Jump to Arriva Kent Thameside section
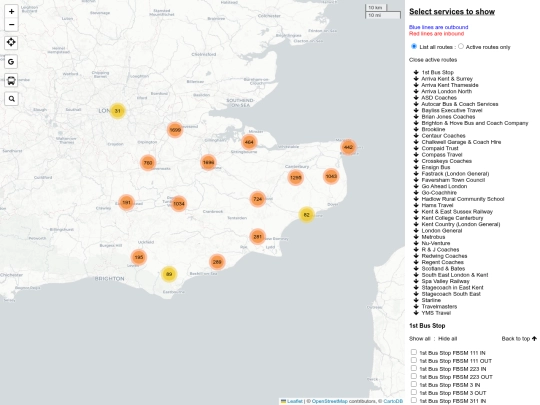This screenshot has height=405, width=540. (x=450, y=85)
